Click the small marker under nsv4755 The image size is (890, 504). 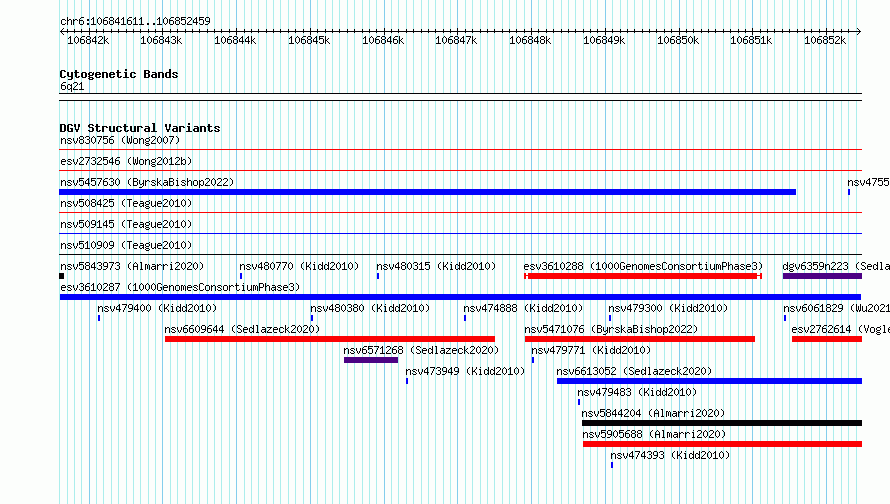pos(849,192)
